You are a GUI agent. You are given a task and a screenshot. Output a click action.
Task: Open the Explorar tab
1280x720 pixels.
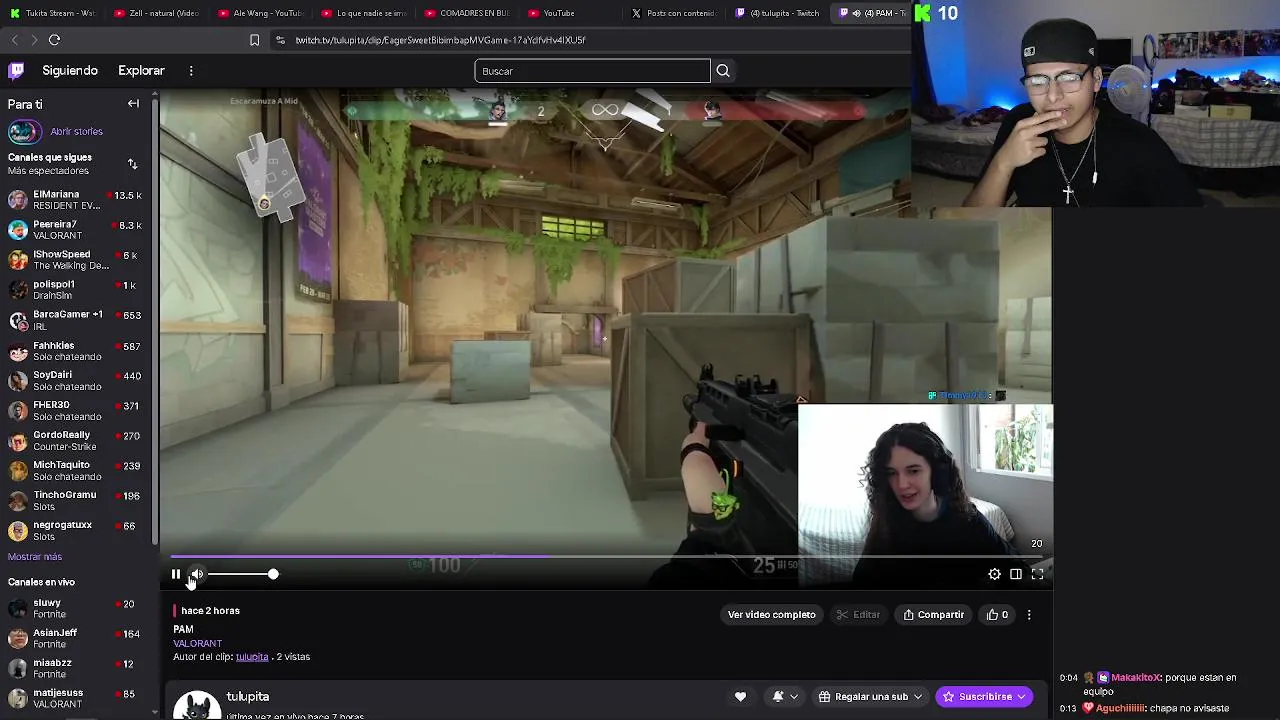141,71
